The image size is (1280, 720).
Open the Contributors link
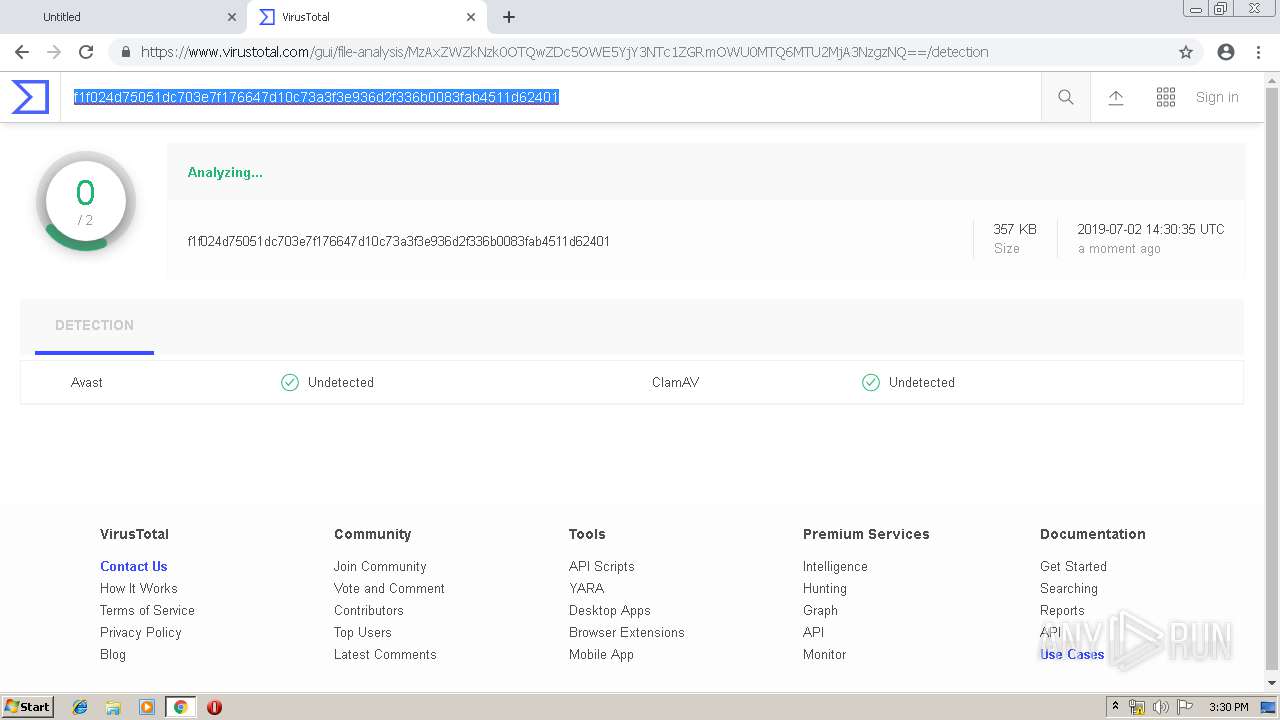pos(369,610)
